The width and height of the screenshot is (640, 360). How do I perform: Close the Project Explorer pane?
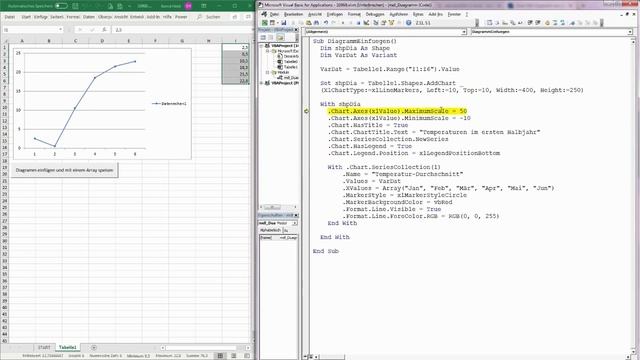pos(296,30)
